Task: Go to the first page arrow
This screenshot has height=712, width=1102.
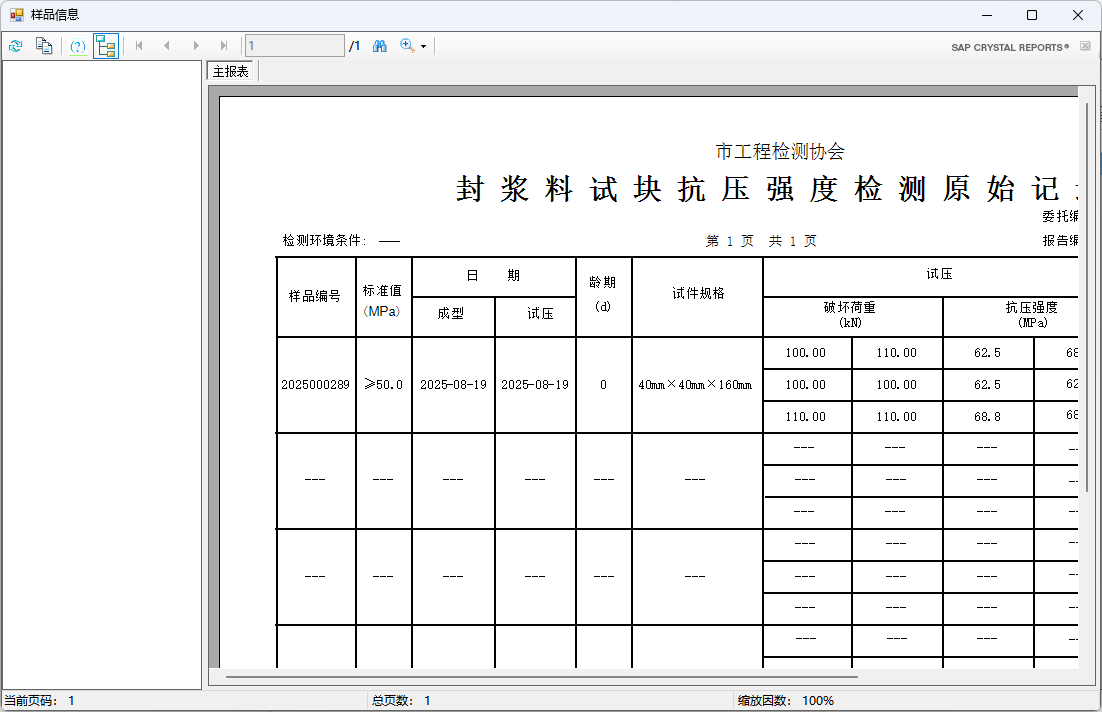Action: point(139,46)
